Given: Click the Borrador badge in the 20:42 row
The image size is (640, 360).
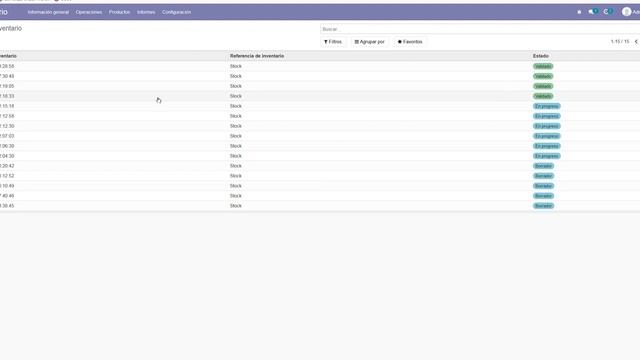Looking at the screenshot, I should point(543,166).
